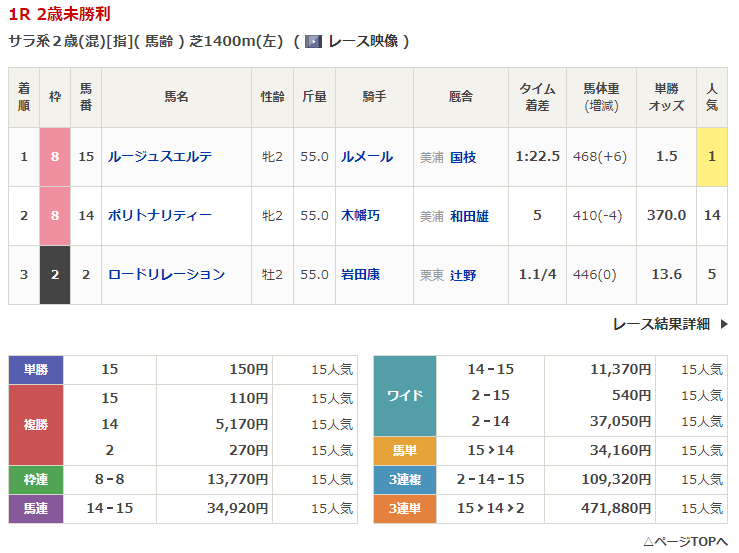Click the arrow beside レース結果詳細

coord(724,324)
